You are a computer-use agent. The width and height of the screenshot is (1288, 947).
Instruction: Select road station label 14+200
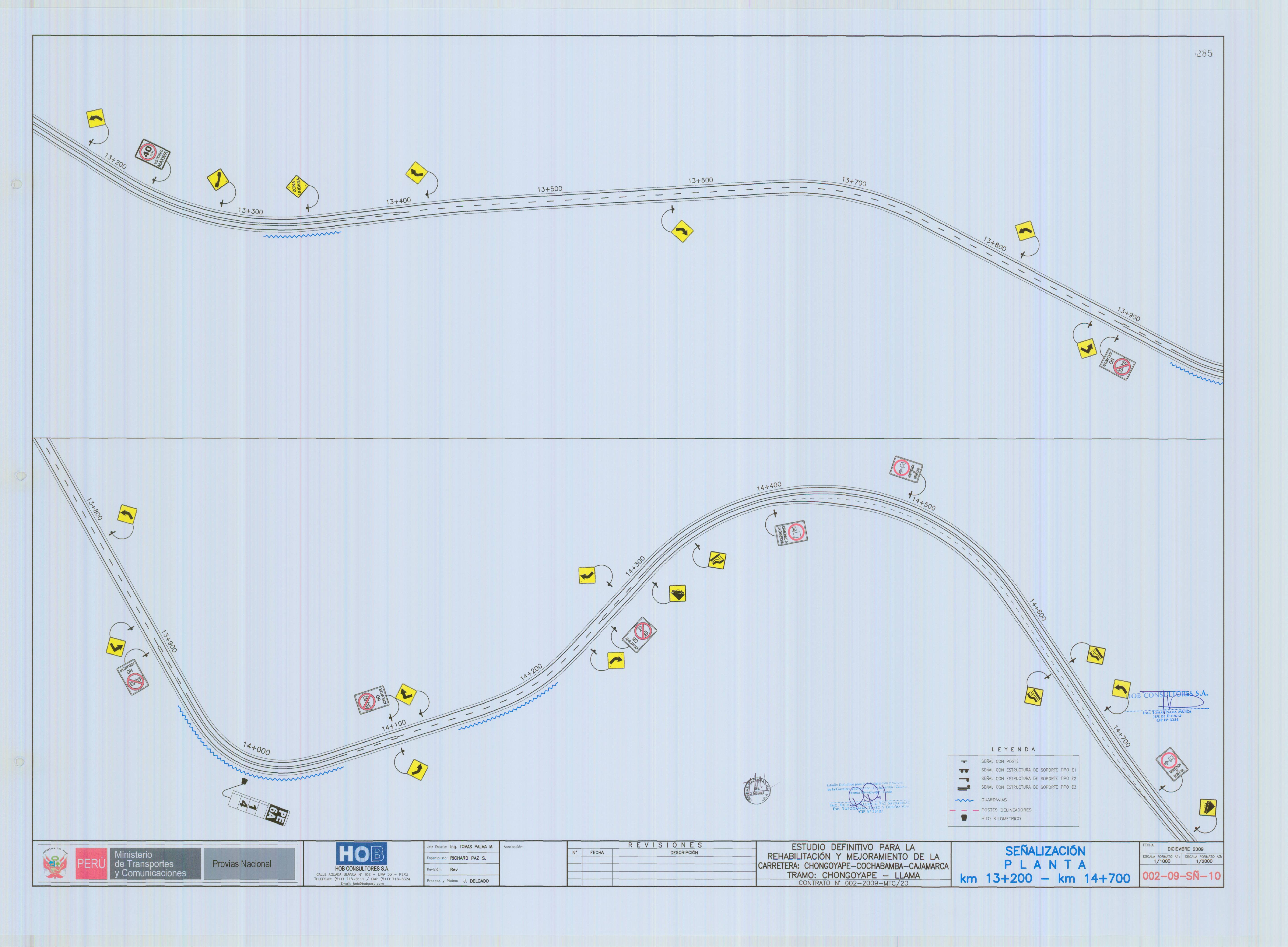pyautogui.click(x=531, y=672)
